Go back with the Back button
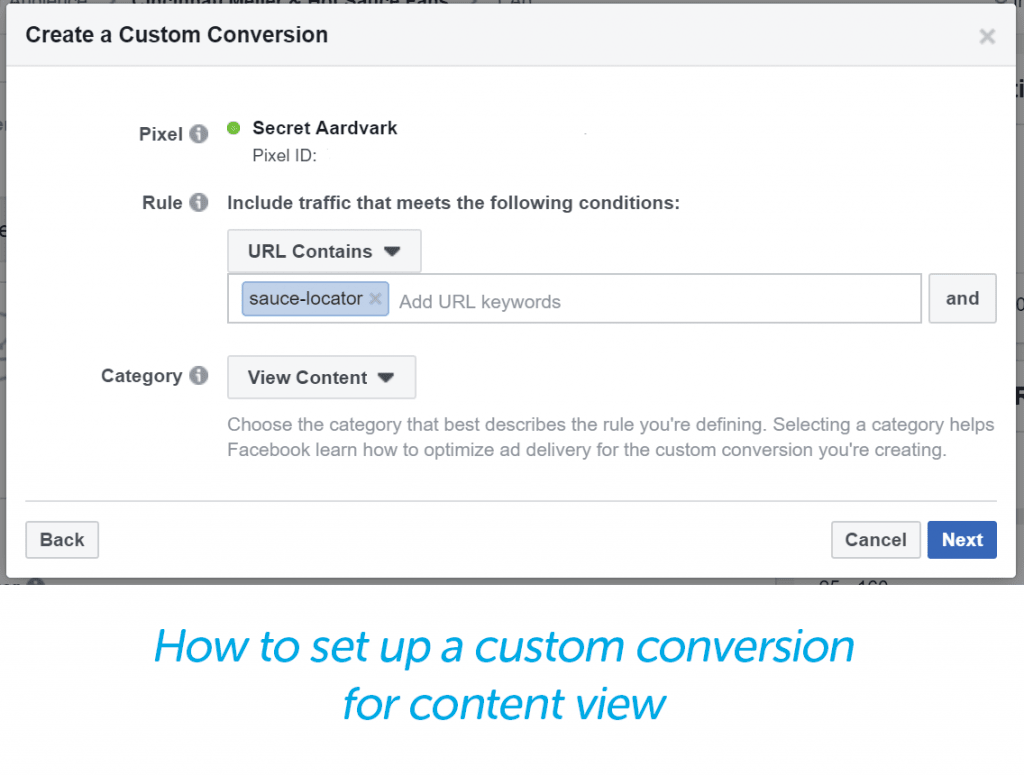Image resolution: width=1024 pixels, height=776 pixels. coord(61,539)
